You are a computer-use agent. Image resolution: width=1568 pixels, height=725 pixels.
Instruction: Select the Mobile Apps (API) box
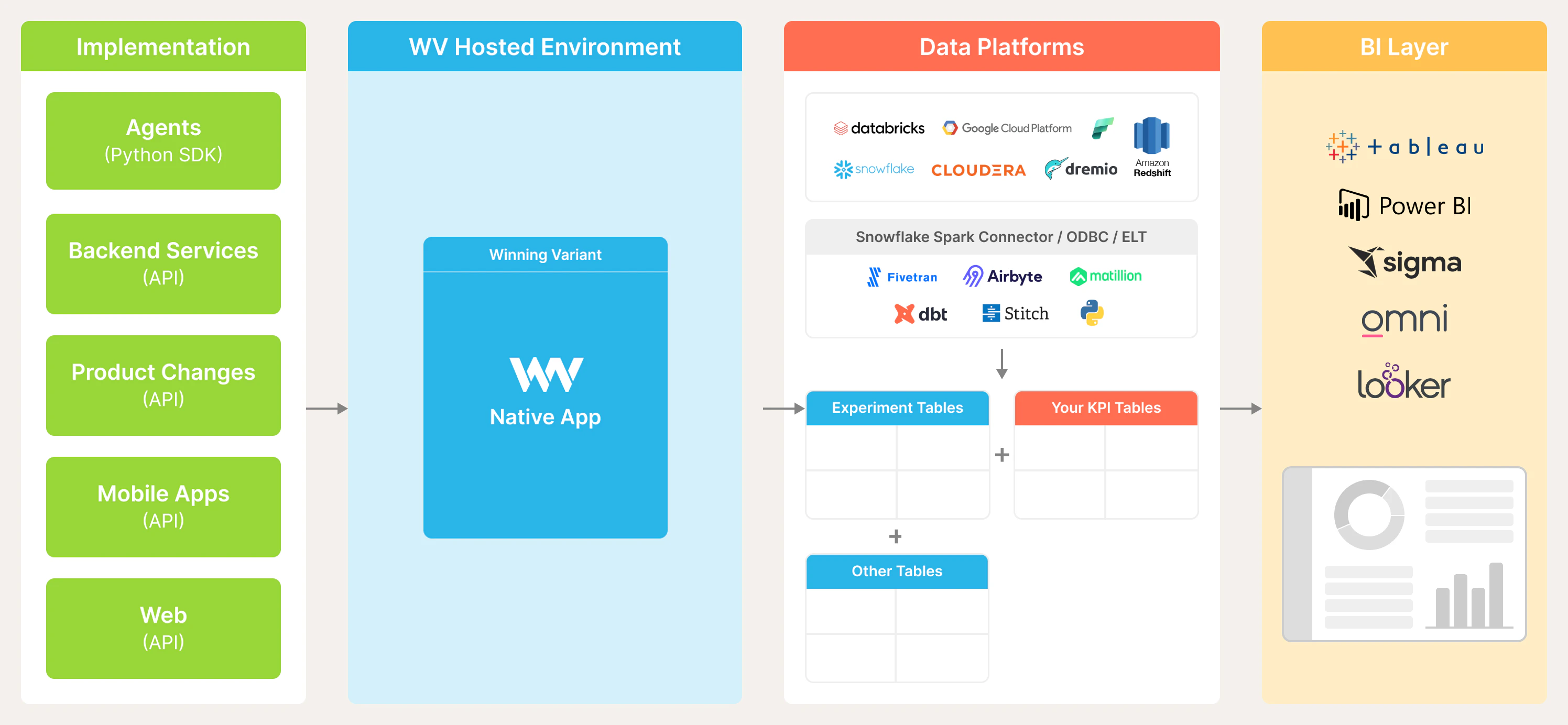click(x=163, y=507)
